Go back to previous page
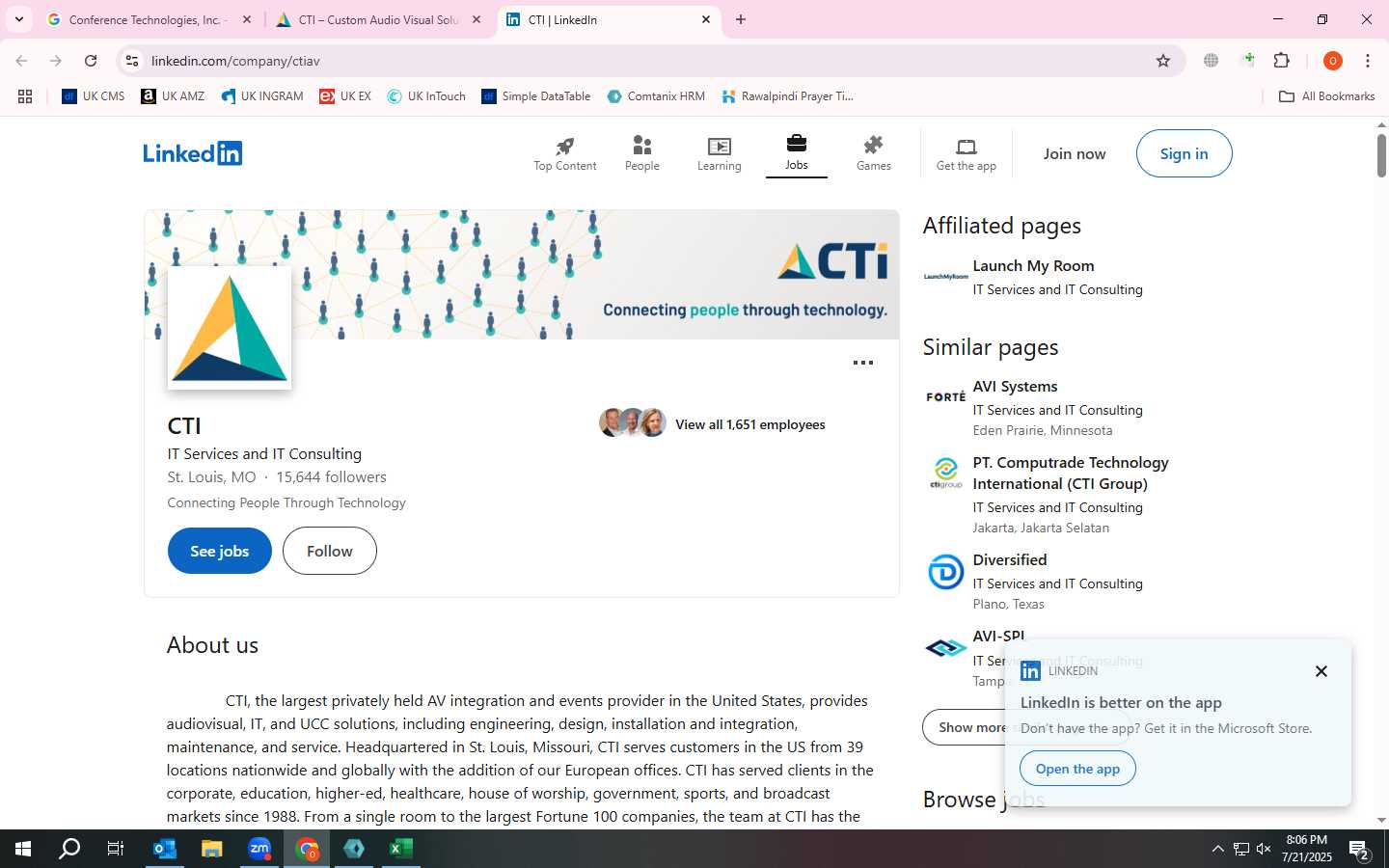 (21, 61)
